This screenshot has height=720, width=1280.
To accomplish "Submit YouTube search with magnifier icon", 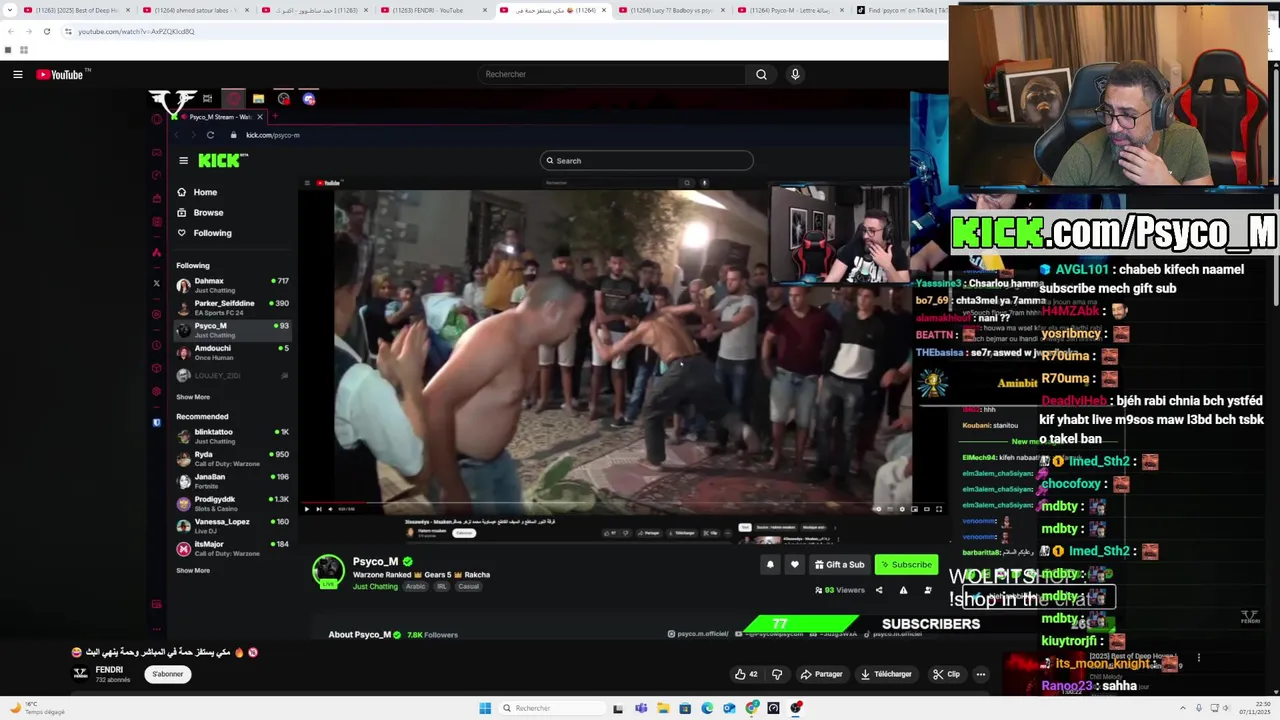I will pyautogui.click(x=761, y=74).
